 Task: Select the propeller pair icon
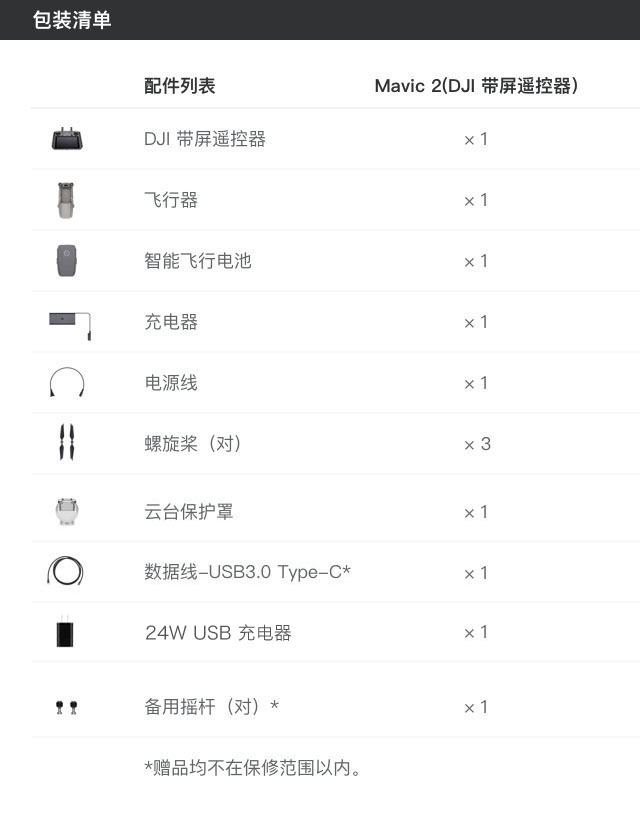tap(67, 442)
